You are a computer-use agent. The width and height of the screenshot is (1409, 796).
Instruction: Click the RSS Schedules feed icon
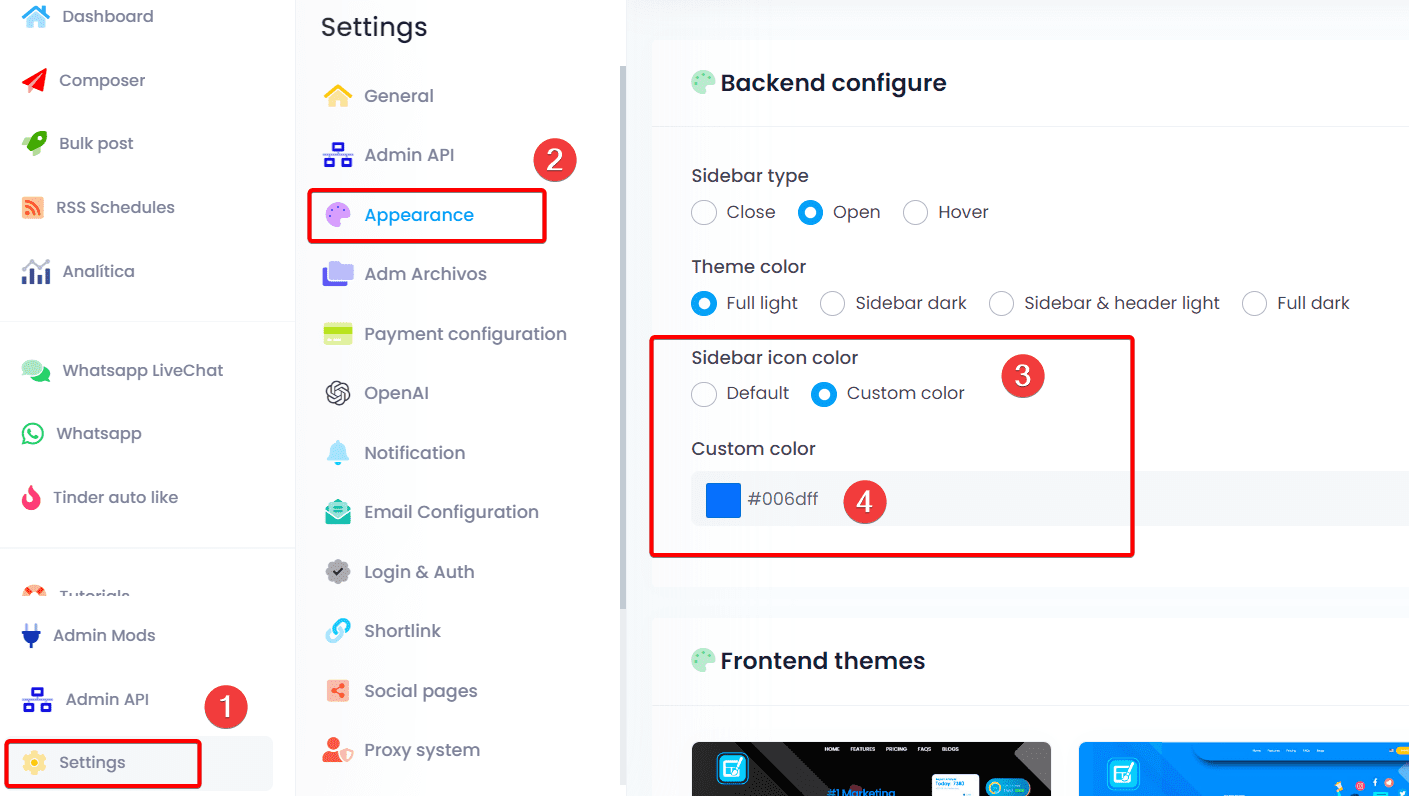pos(33,207)
